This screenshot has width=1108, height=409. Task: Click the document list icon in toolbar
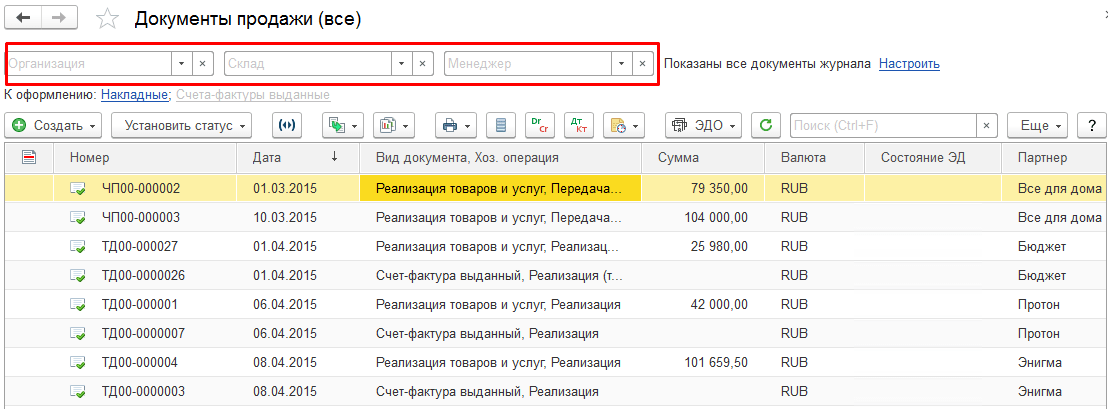pos(502,126)
